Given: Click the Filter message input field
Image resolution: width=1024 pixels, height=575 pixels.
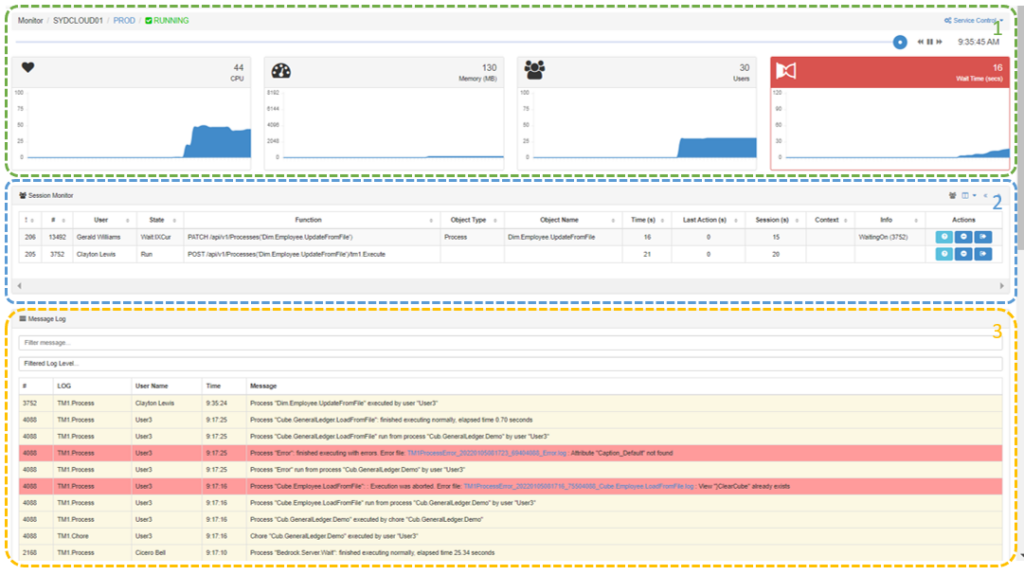Looking at the screenshot, I should pos(510,343).
